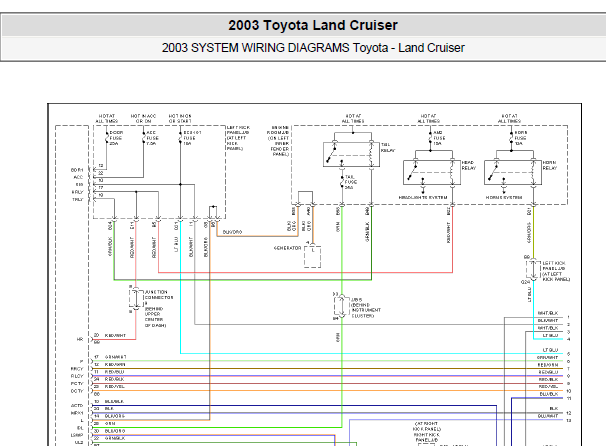Viewport: 606px width, 446px height.
Task: Click the LEFT KICK PANEL J/B label near Q24
Action: (556, 271)
